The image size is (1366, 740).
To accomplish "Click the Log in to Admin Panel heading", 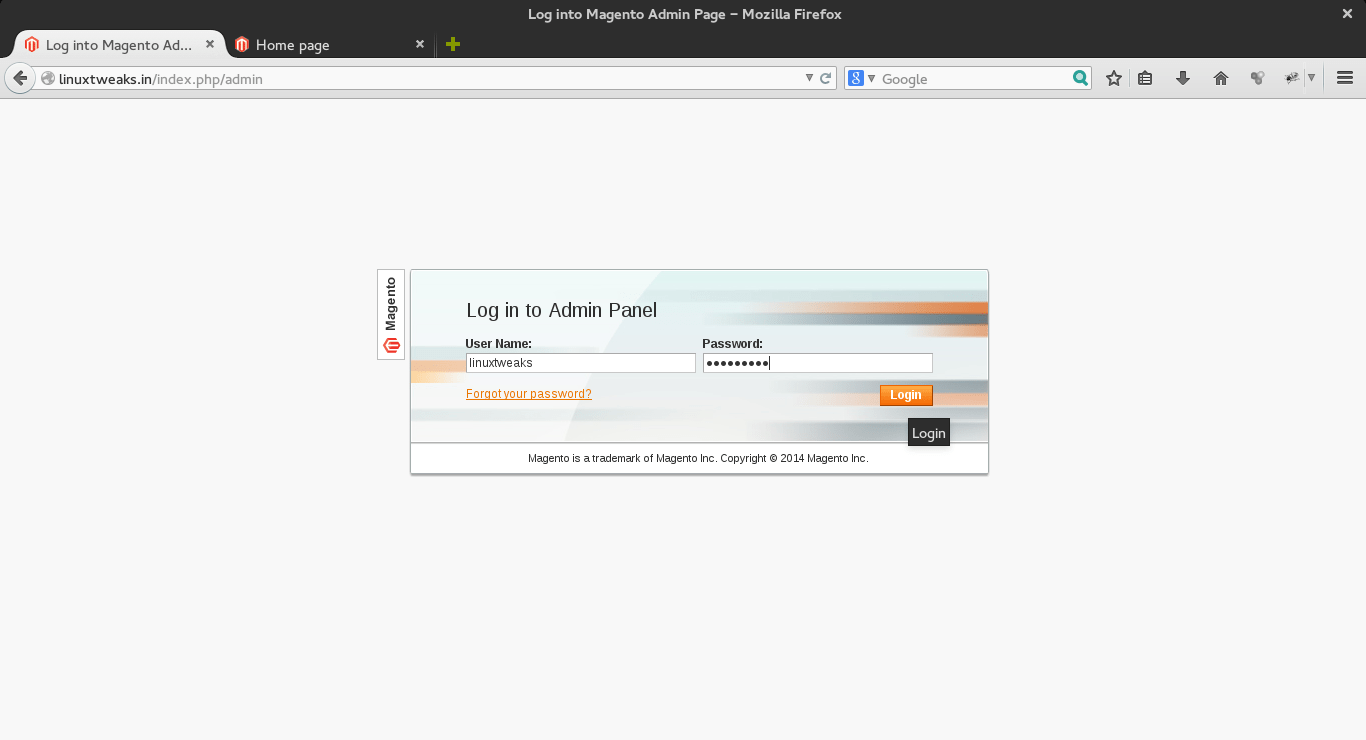I will coord(562,310).
